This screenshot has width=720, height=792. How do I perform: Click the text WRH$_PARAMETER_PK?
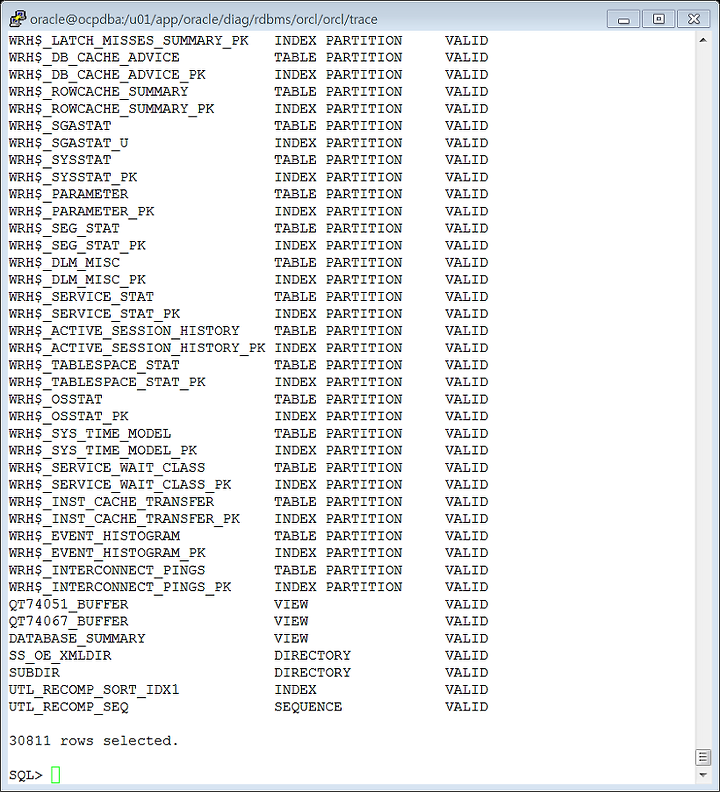pyautogui.click(x=81, y=212)
